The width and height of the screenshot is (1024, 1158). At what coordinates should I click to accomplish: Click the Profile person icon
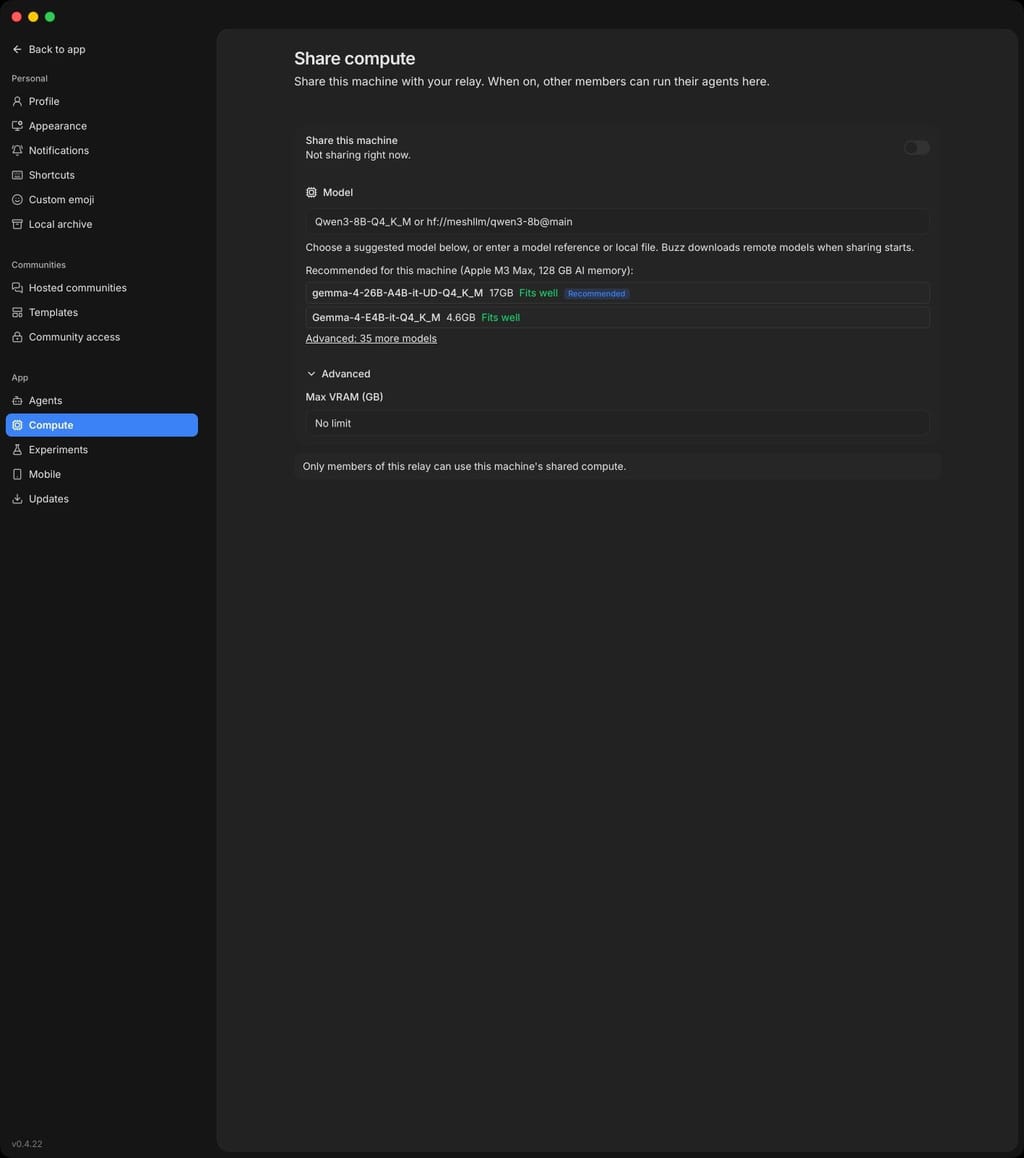click(x=17, y=101)
